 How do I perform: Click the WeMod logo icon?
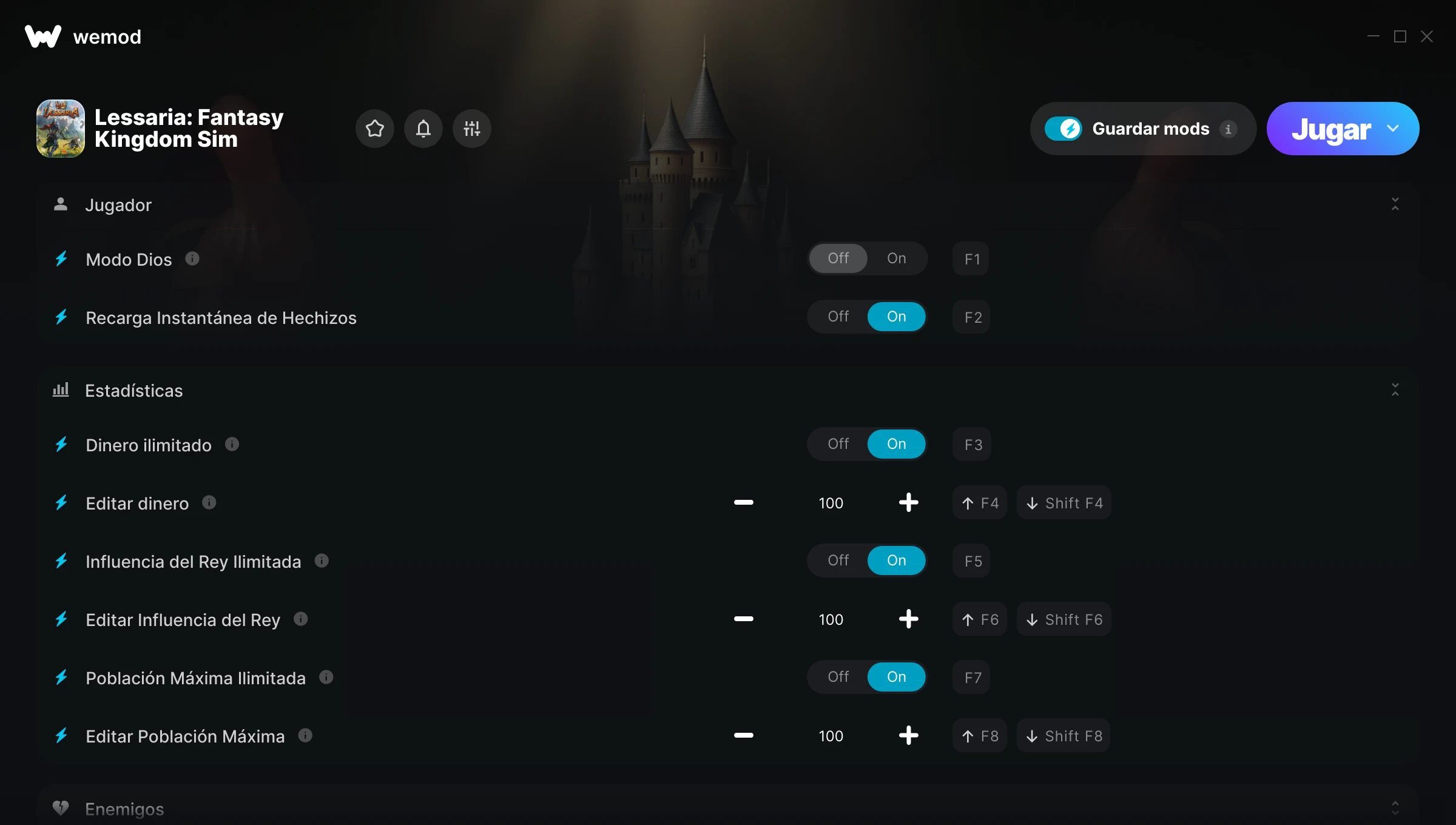pyautogui.click(x=43, y=36)
